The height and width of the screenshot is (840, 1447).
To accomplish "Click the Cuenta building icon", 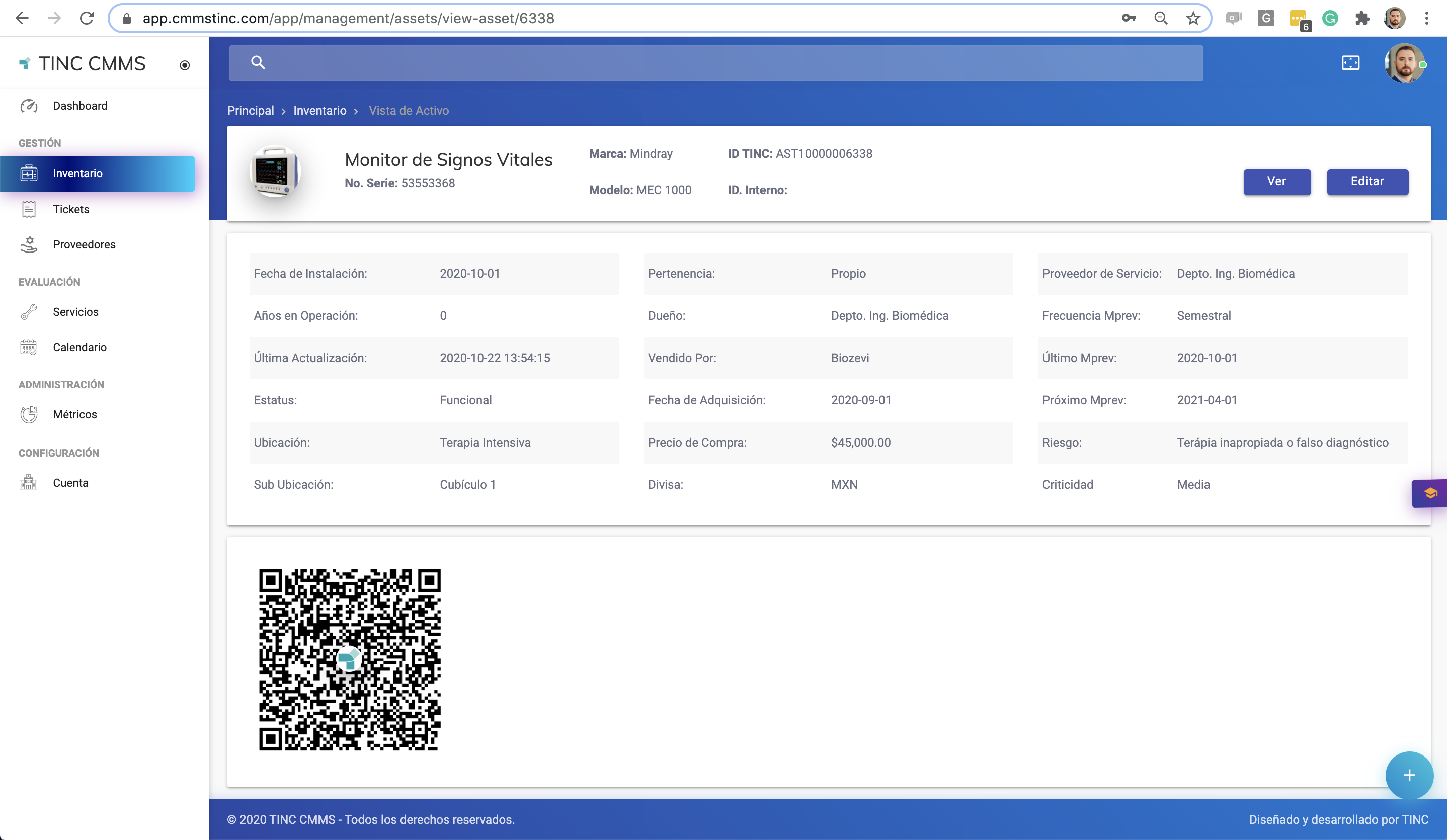I will [x=29, y=483].
